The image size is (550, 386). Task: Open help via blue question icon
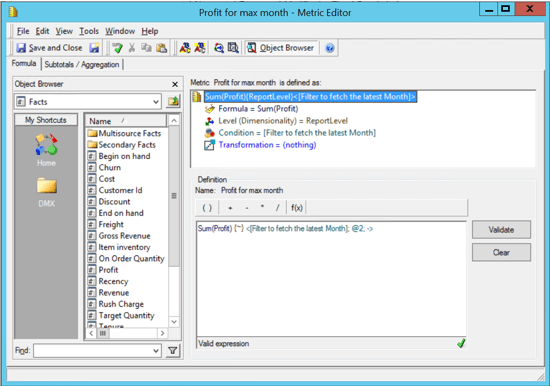330,48
